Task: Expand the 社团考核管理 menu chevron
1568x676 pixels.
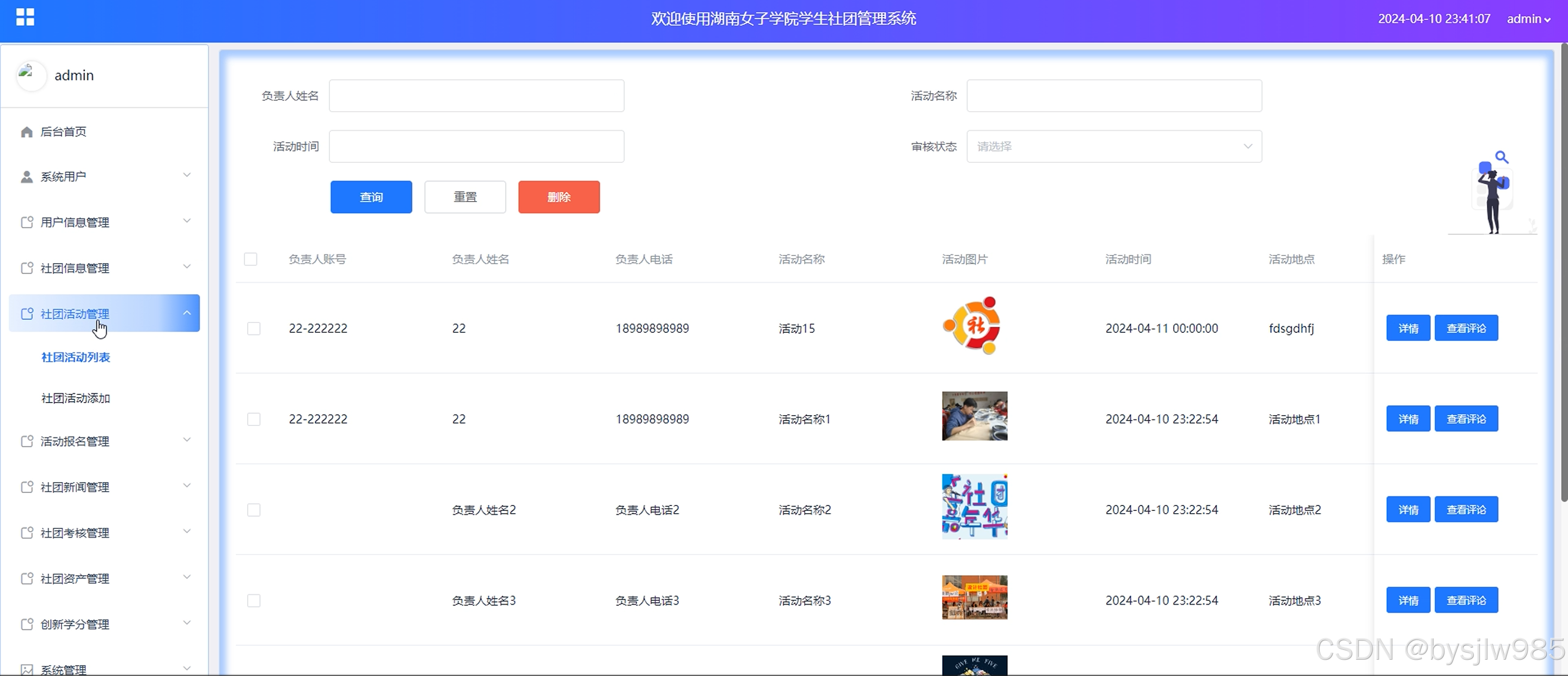Action: click(x=187, y=531)
